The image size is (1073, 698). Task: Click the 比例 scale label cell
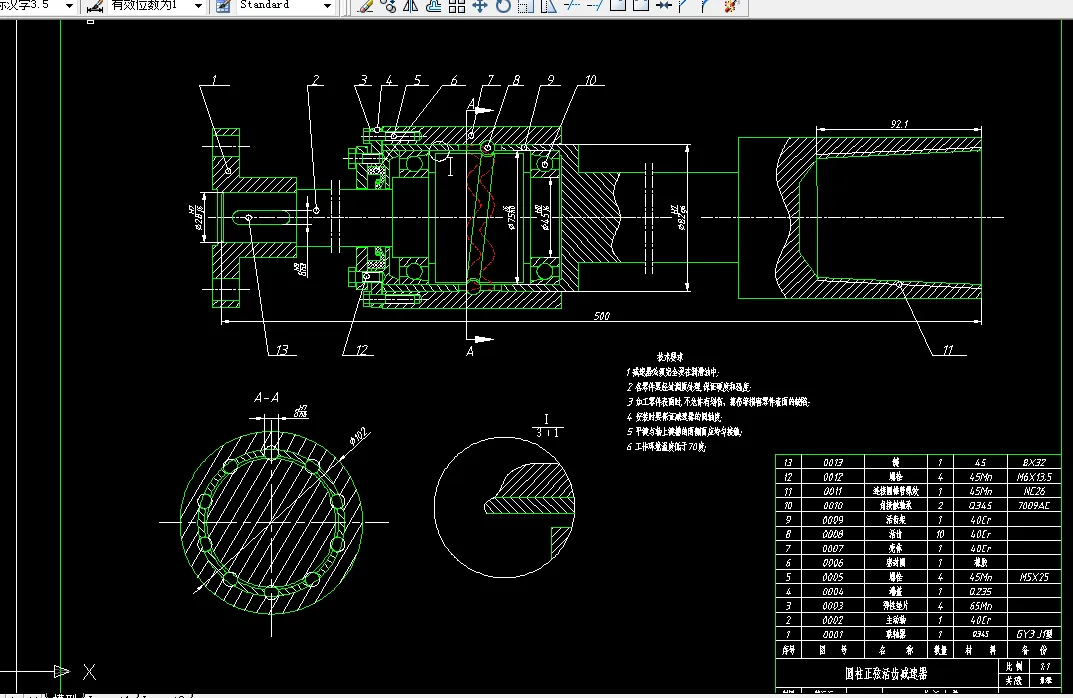tap(1014, 666)
